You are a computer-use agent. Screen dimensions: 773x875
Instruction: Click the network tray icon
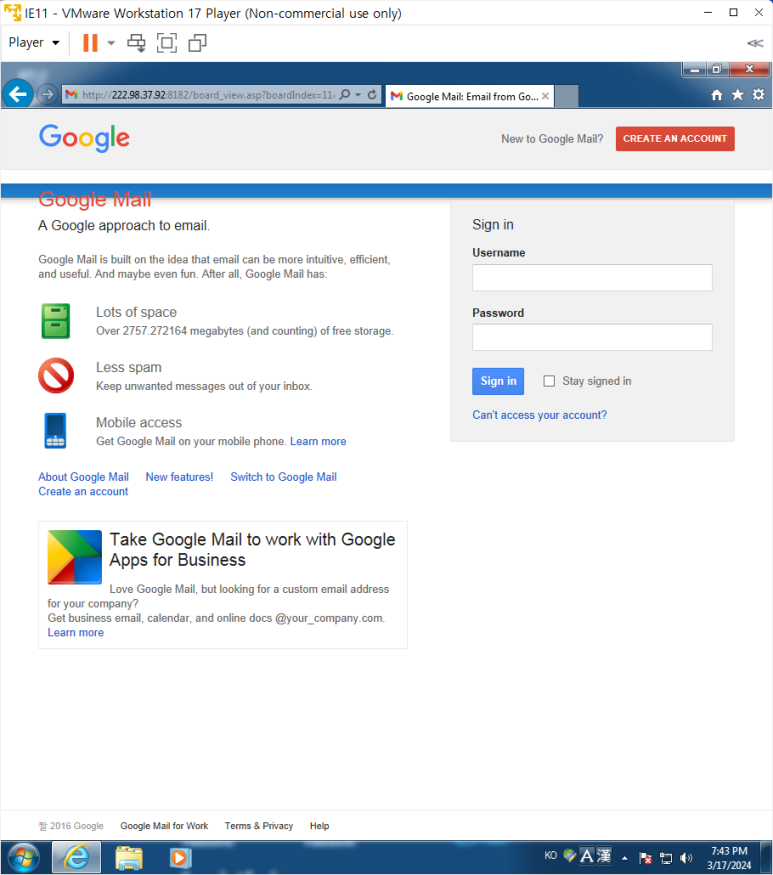click(x=666, y=858)
